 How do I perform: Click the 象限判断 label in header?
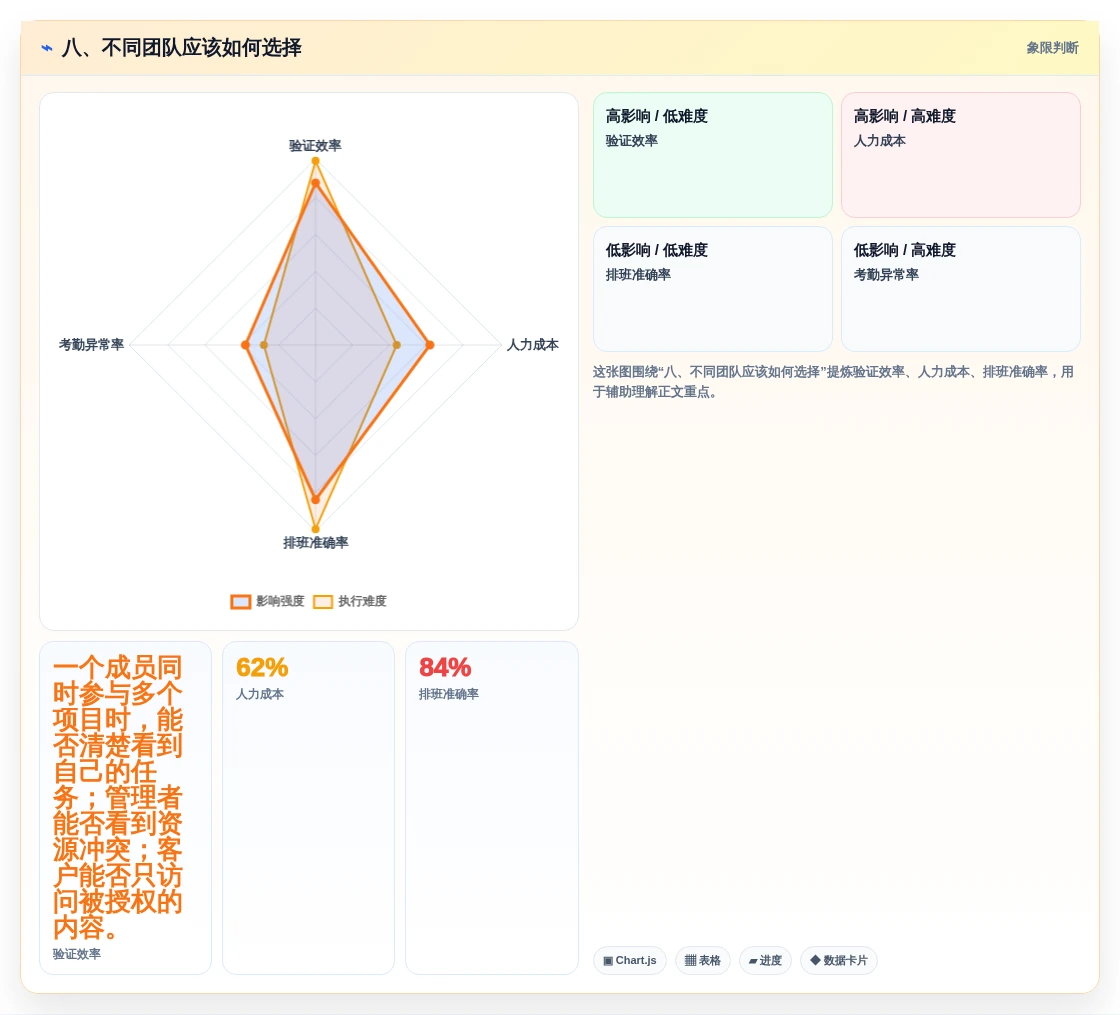[1052, 48]
